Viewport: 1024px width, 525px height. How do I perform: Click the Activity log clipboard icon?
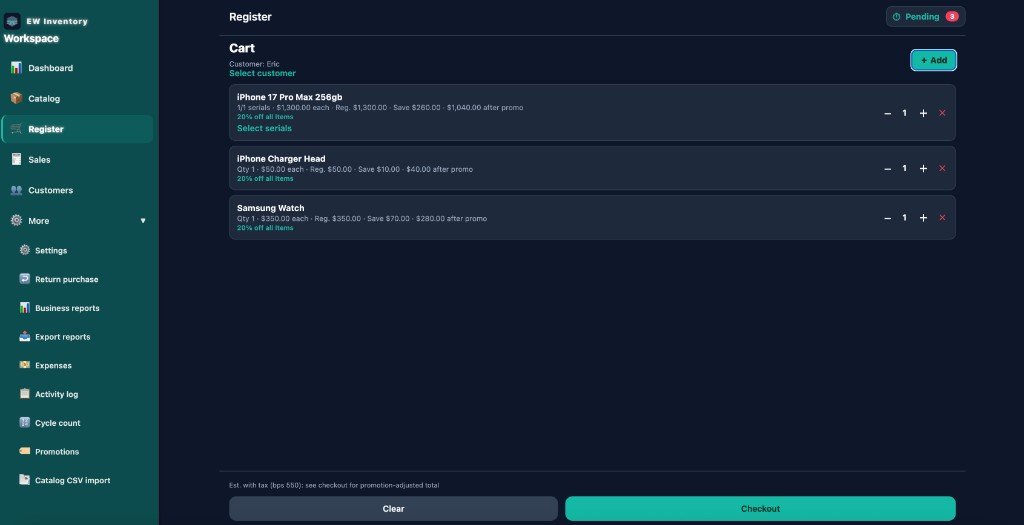25,394
